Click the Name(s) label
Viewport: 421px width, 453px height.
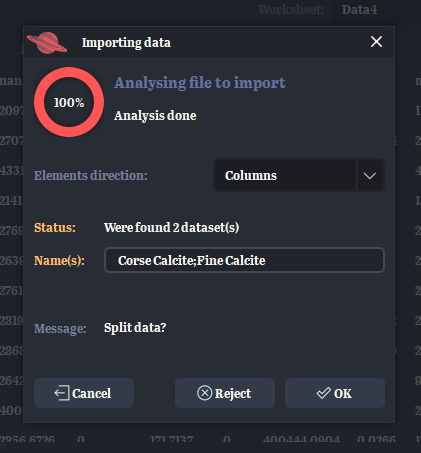[x=59, y=260]
